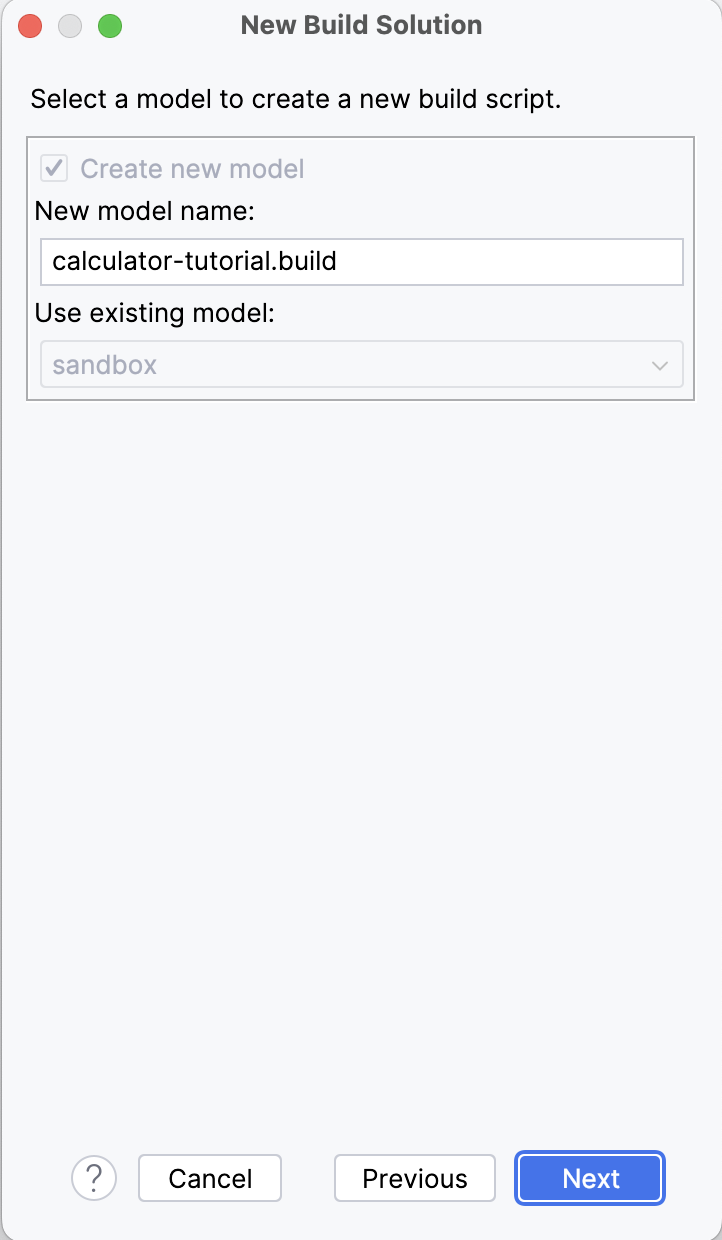Click the word 'build' in the name field
Viewport: 722px width, 1240px height.
308,262
